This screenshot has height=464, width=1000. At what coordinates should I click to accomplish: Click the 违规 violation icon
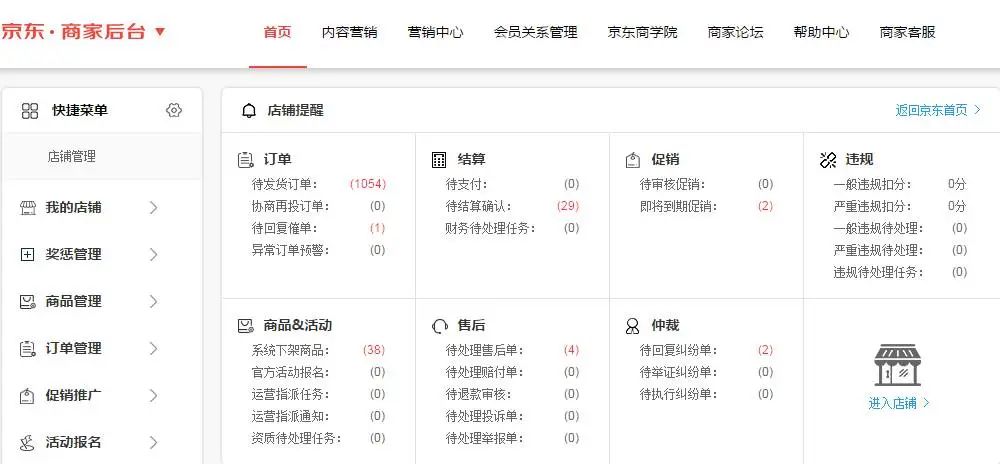(827, 160)
